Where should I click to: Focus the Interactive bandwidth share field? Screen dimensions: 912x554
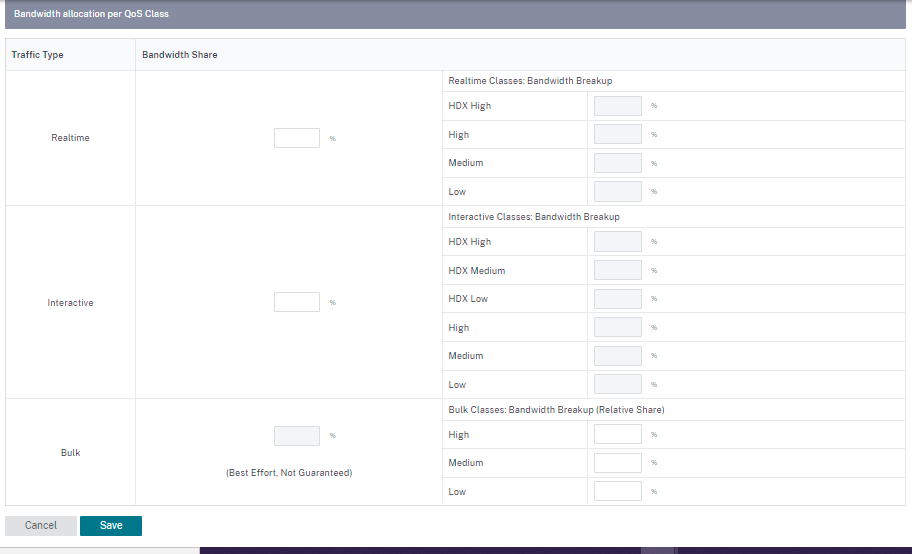297,302
